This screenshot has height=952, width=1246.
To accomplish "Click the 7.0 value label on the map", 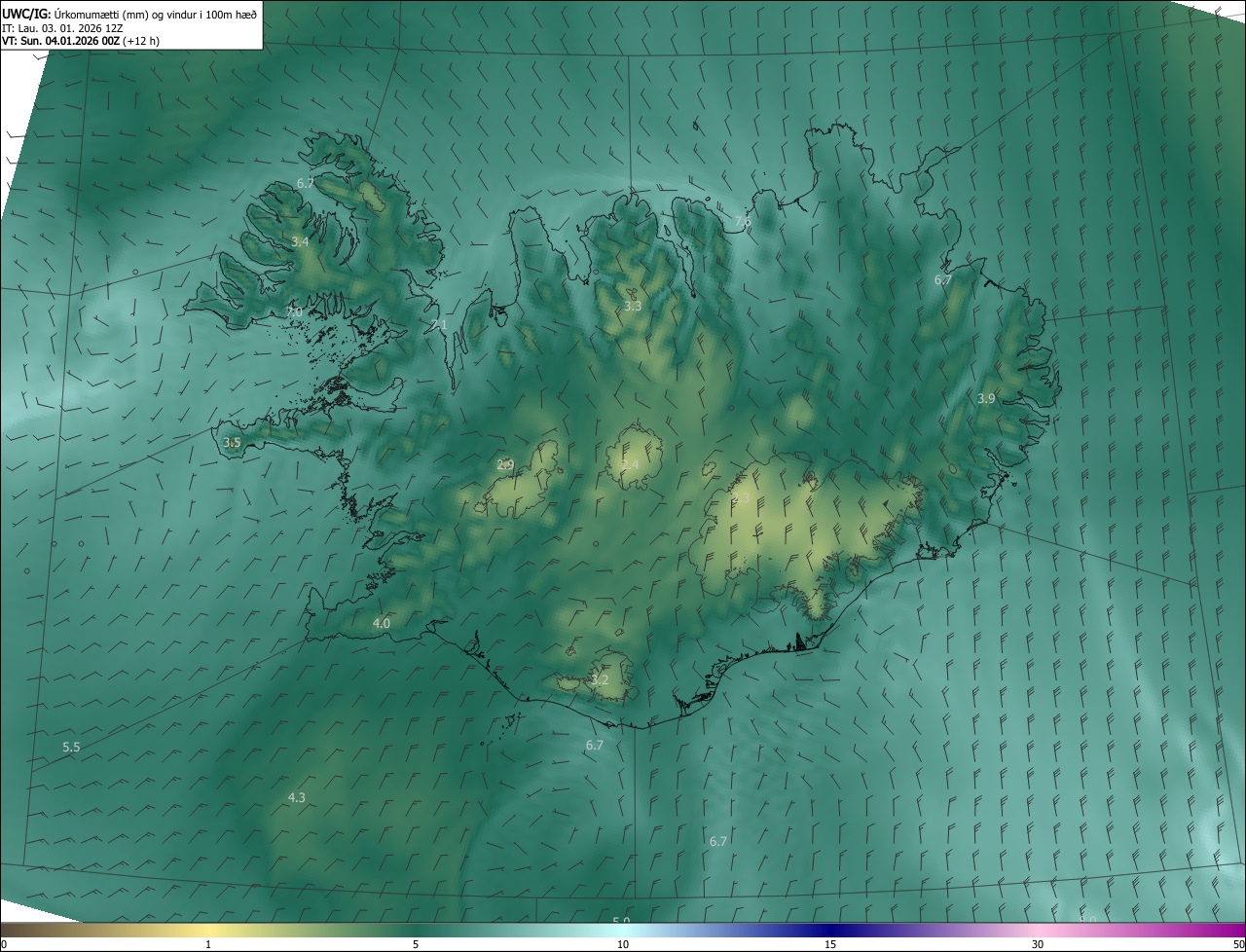I will (x=294, y=311).
